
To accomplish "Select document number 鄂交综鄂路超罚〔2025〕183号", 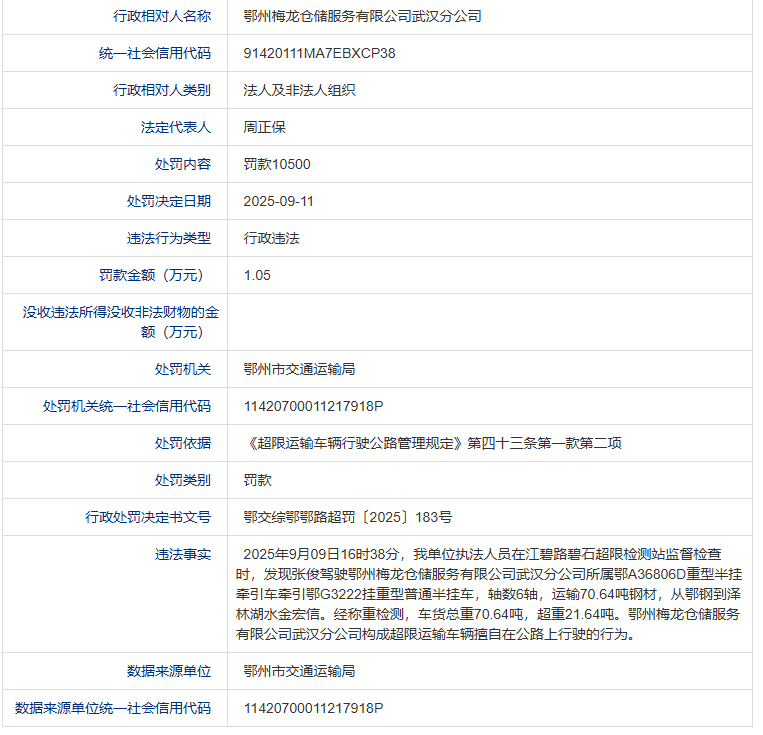I will coord(347,517).
